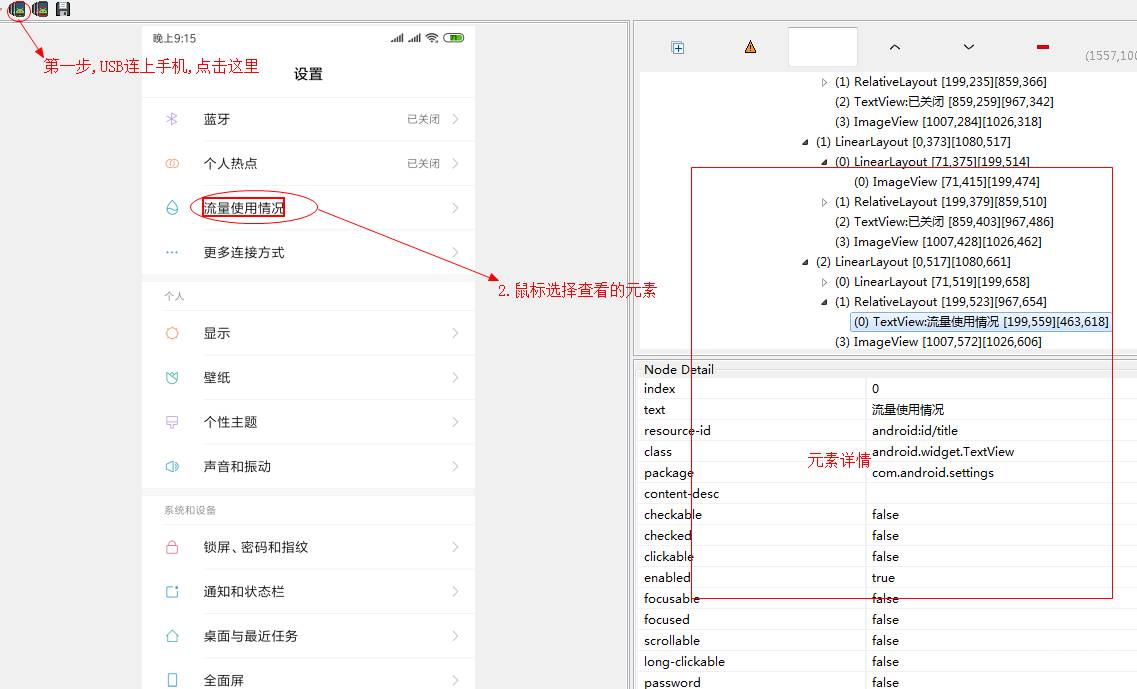Viewport: 1137px width, 689px height.
Task: Click text row value 流量使用情况 in Node Detail
Action: 908,410
